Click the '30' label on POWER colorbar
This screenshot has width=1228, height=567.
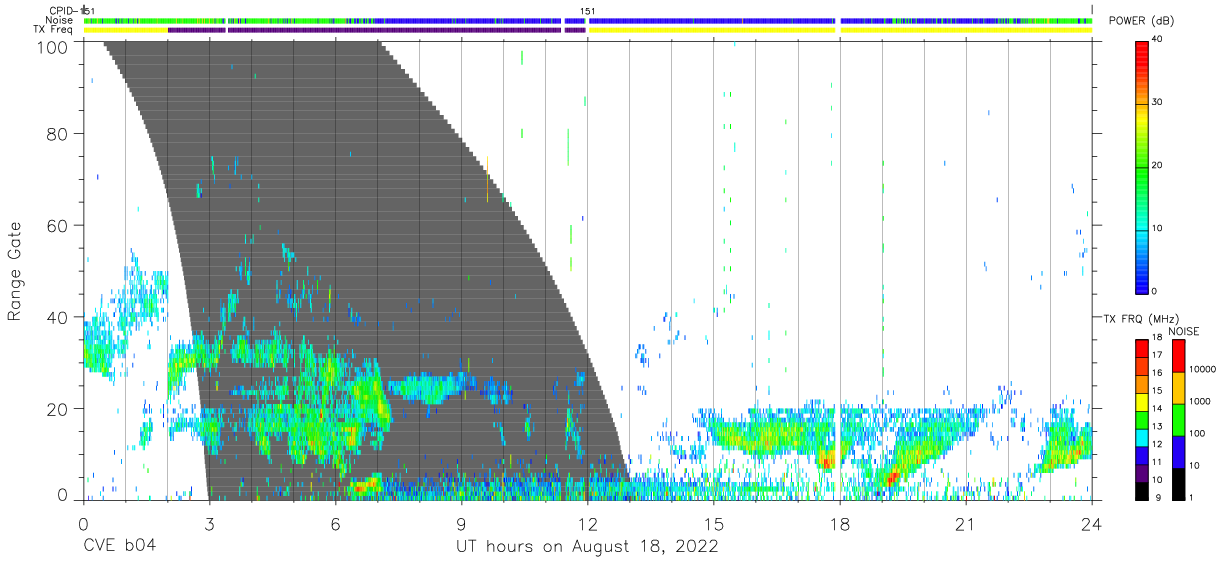[1158, 103]
